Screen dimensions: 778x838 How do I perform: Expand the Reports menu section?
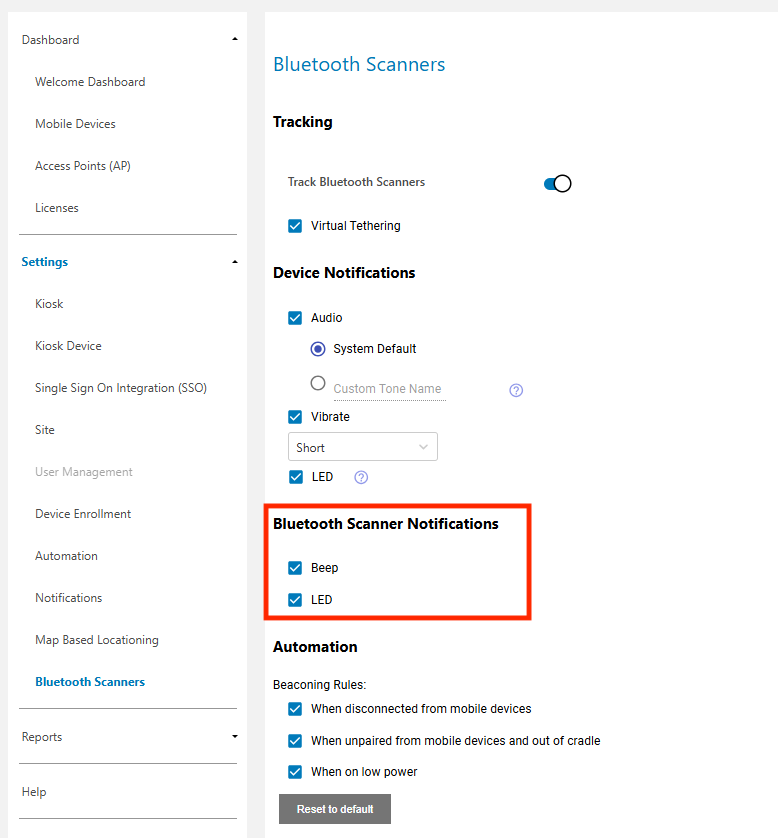pos(235,737)
